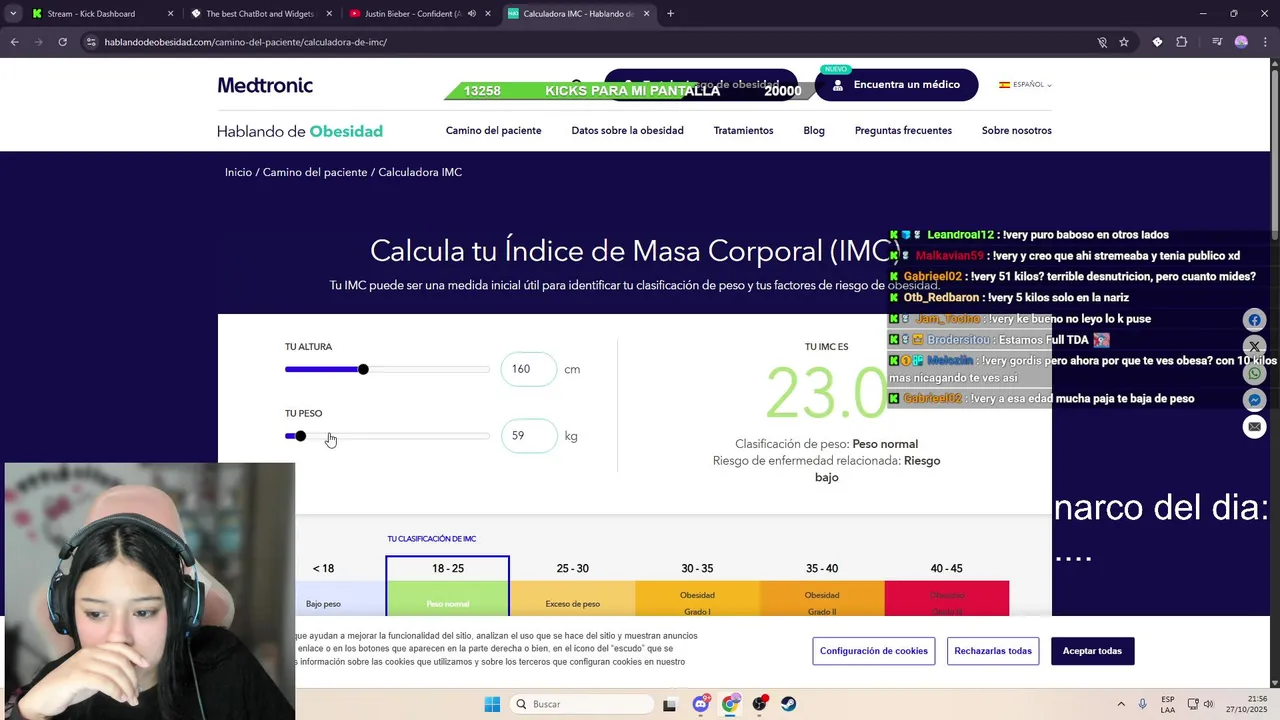Viewport: 1280px width, 720px height.
Task: Reload the current page
Action: coord(62,42)
